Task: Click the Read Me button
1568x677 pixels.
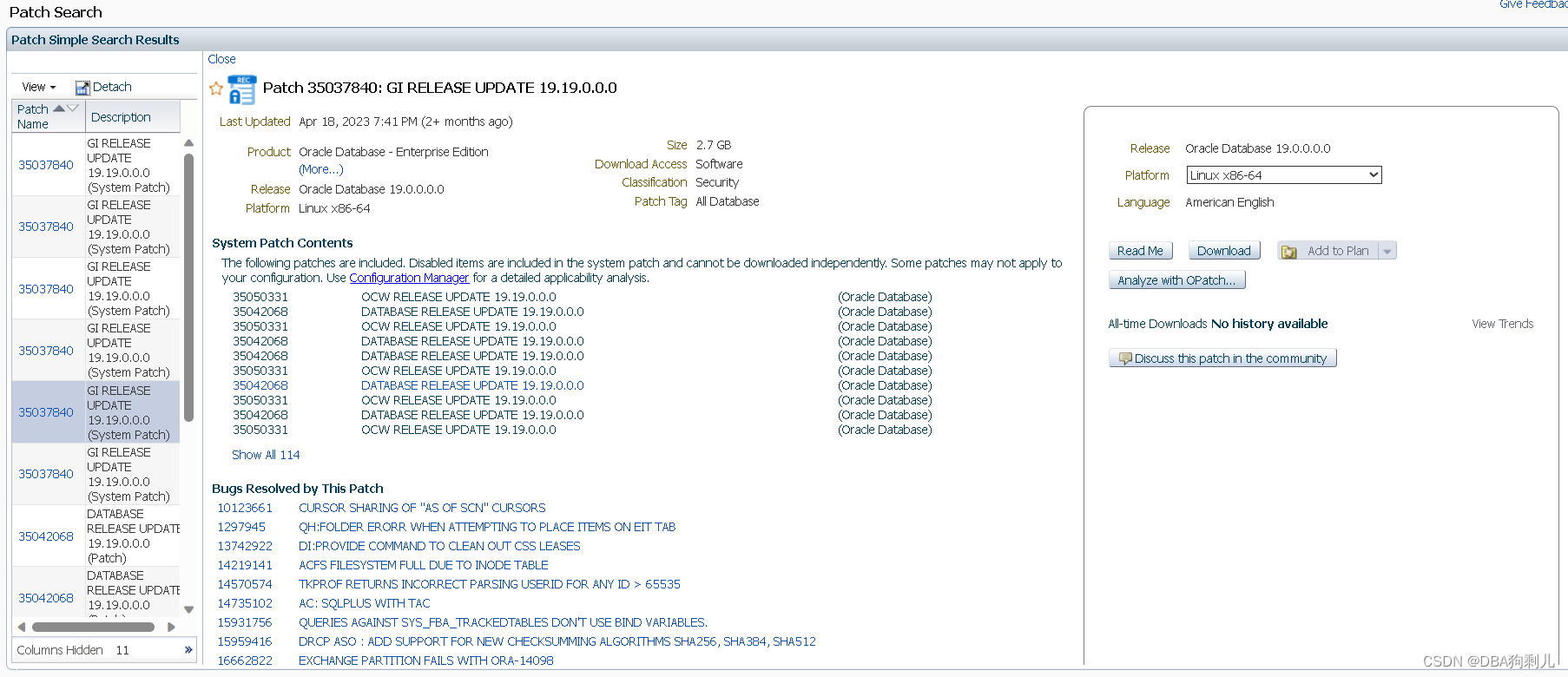Action: (1140, 251)
